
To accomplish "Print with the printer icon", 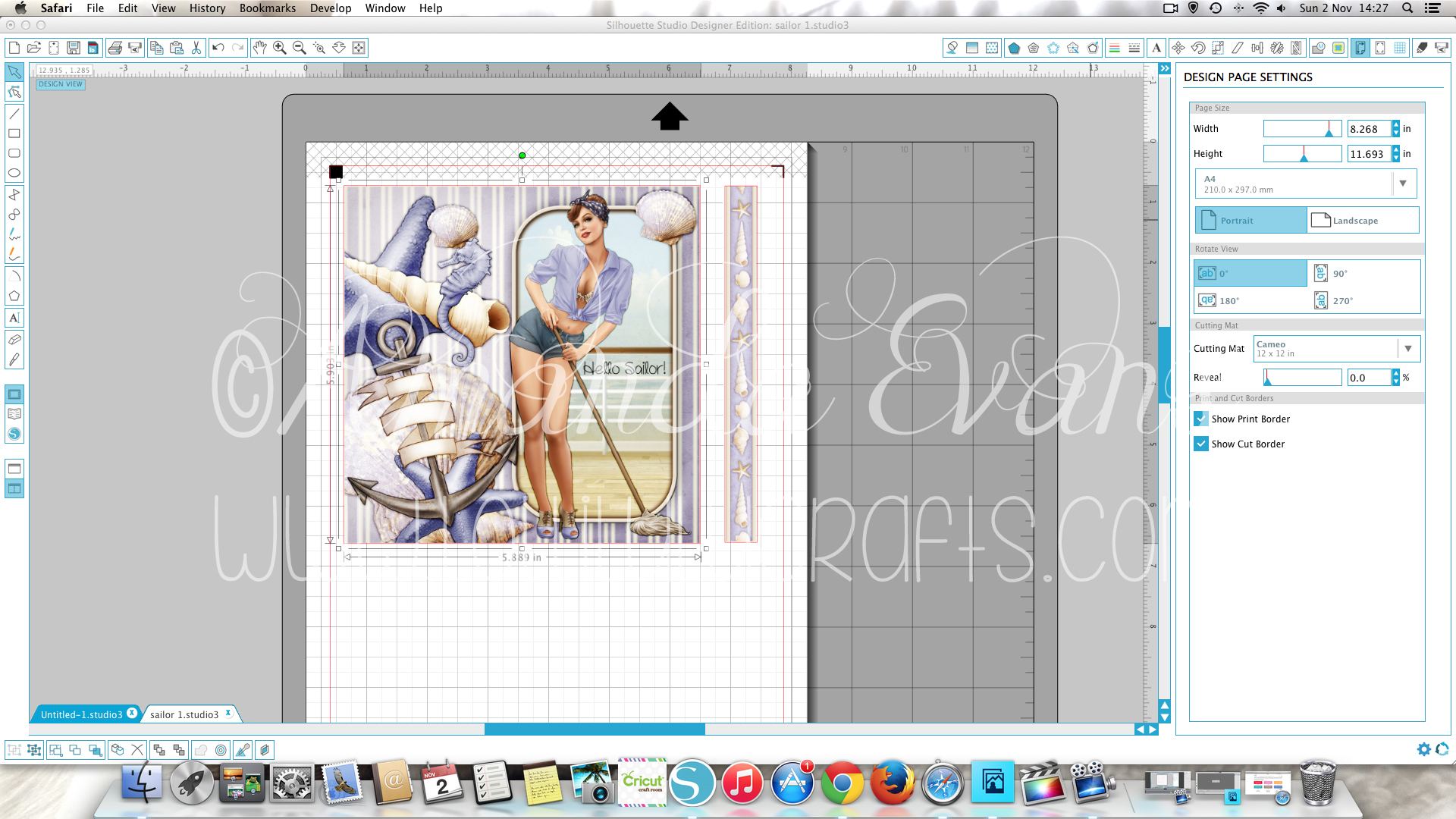I will click(115, 48).
